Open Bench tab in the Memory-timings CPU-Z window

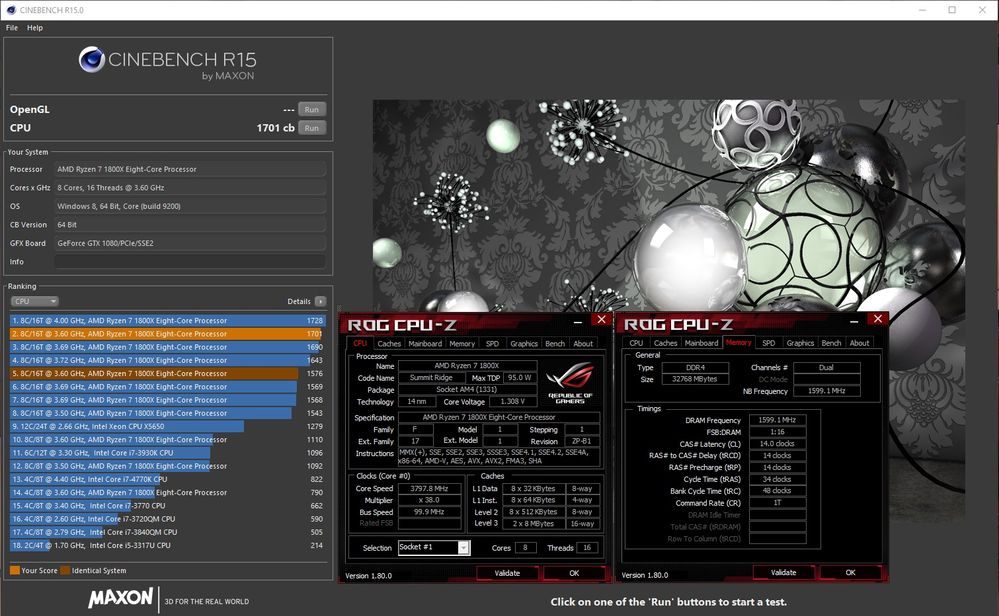coord(831,343)
